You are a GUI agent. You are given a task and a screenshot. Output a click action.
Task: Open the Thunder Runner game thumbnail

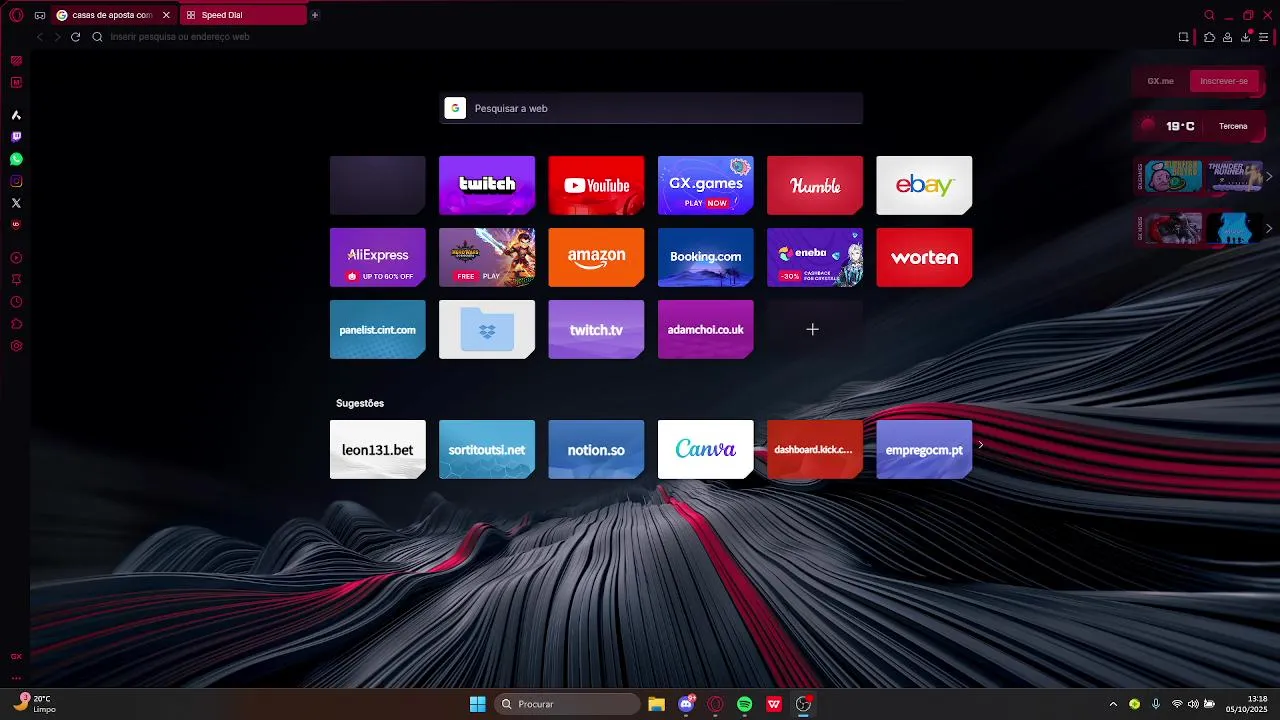(x=1233, y=176)
